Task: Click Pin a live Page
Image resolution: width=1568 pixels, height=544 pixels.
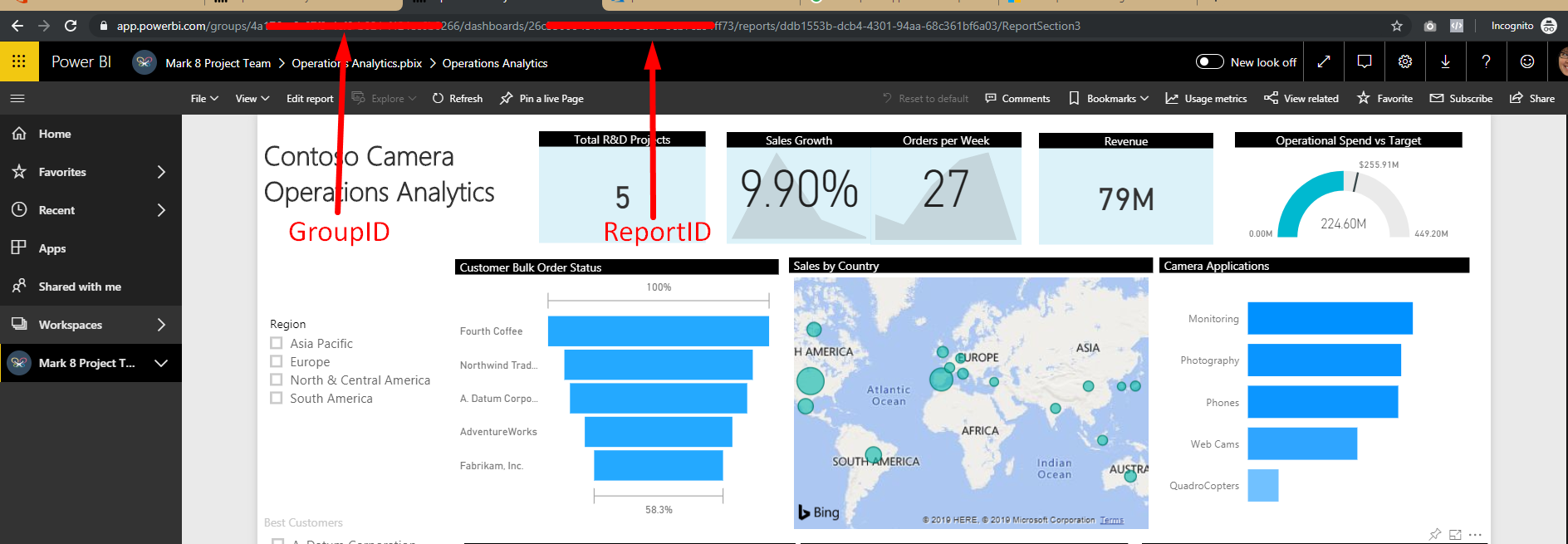Action: coord(541,98)
